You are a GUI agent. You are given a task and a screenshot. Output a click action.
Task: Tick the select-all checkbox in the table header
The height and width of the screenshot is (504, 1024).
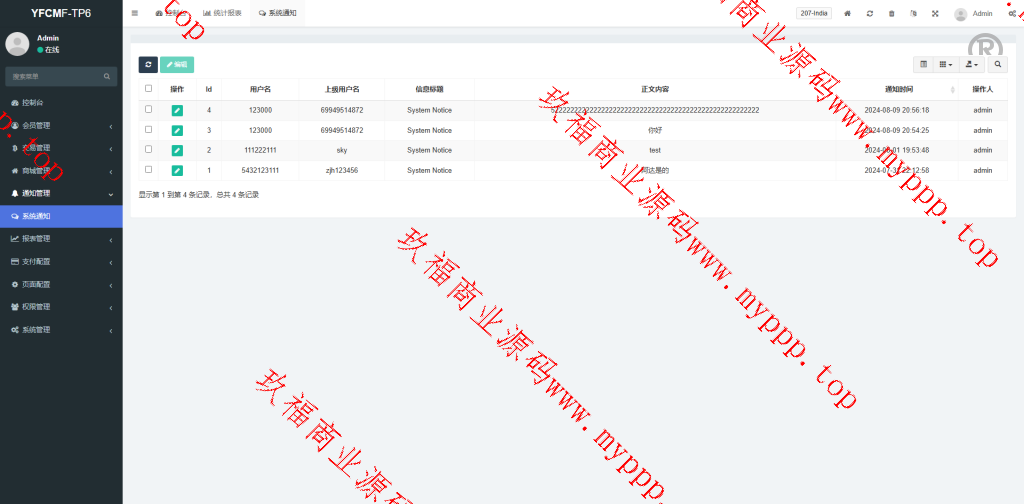point(149,89)
